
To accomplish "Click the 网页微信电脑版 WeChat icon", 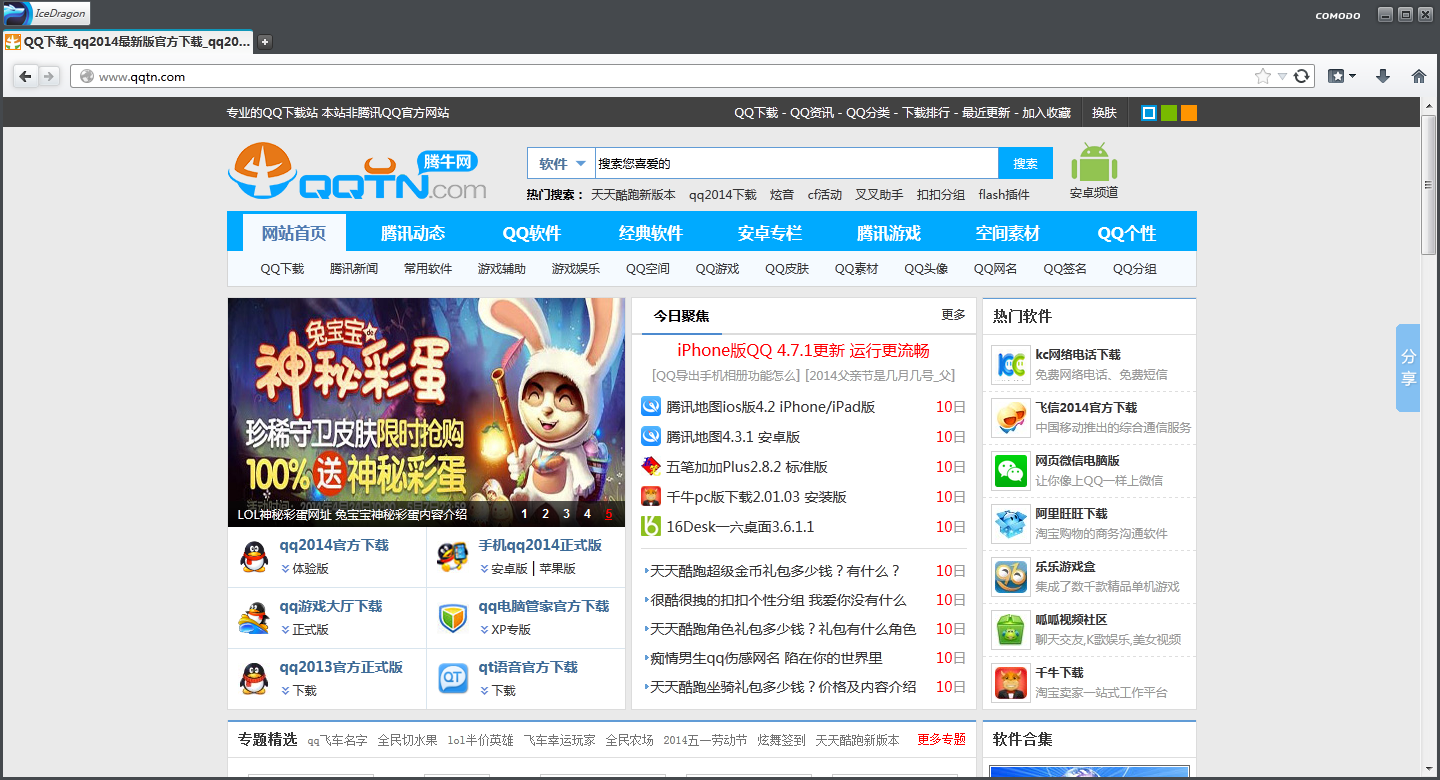I will (1011, 471).
